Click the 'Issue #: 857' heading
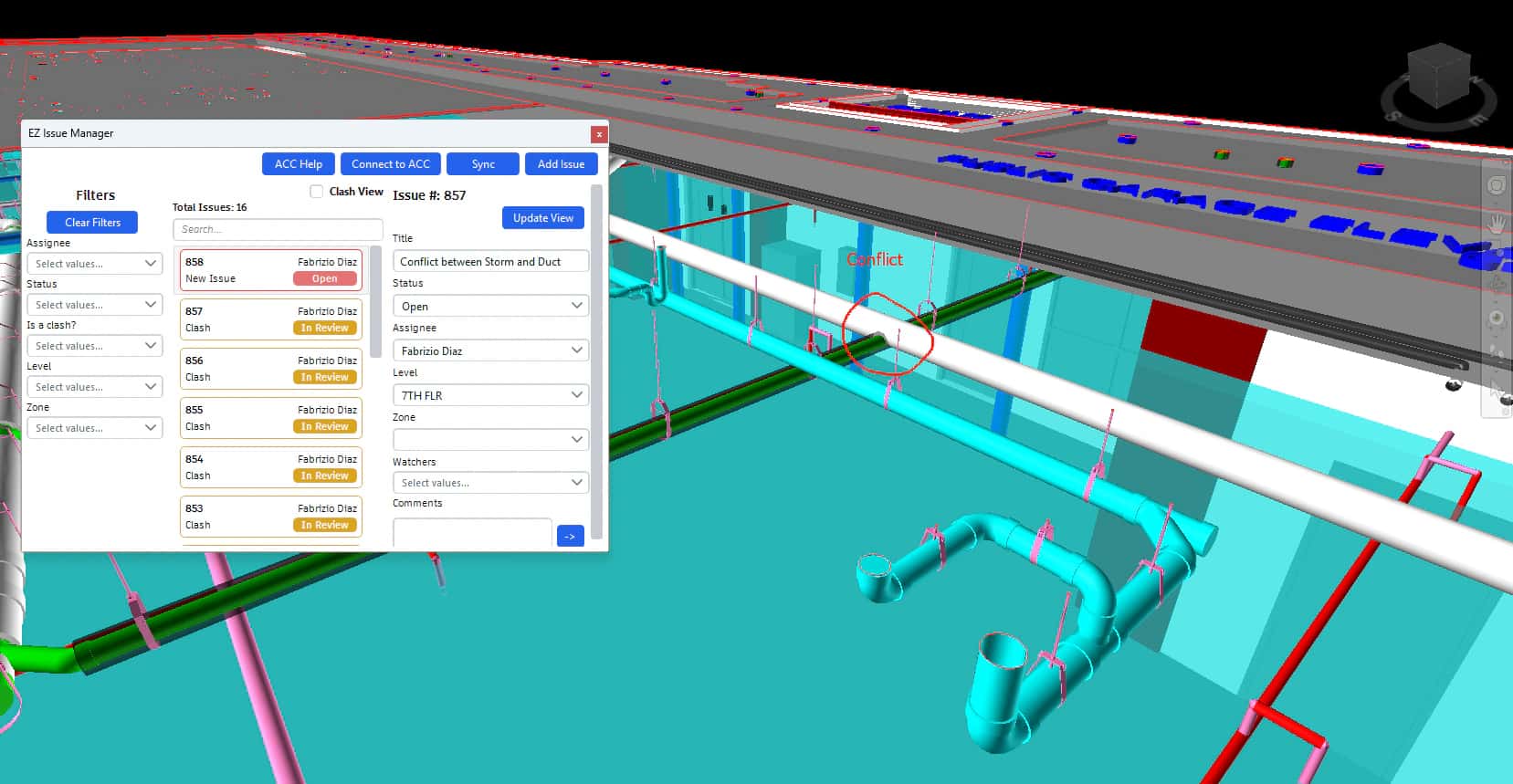1513x784 pixels. pyautogui.click(x=429, y=195)
